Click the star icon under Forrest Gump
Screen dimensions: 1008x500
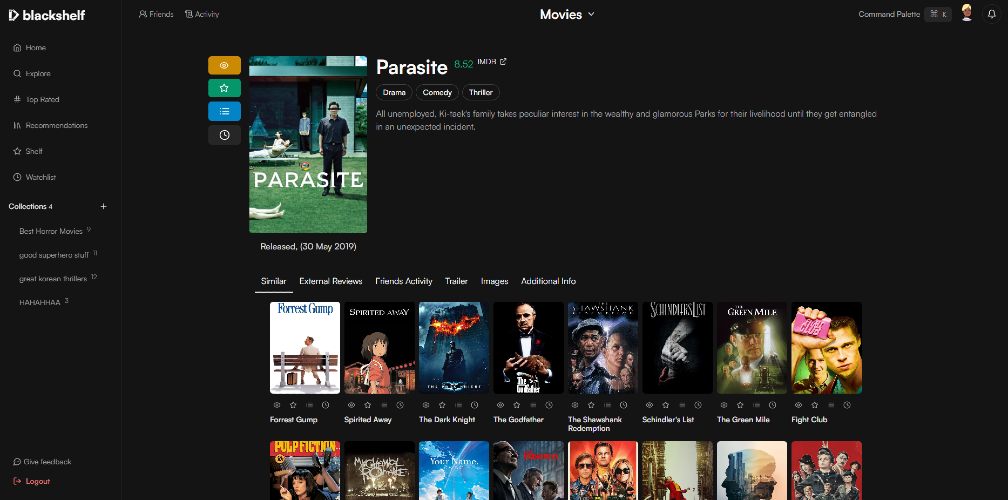293,405
